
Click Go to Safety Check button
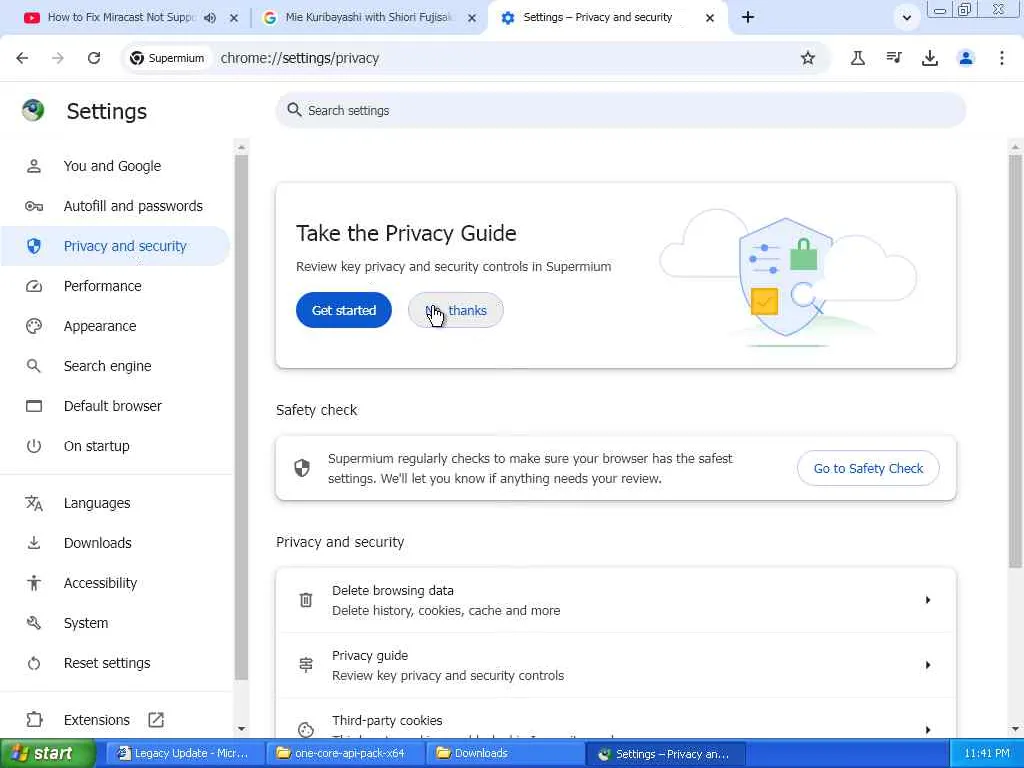point(868,468)
